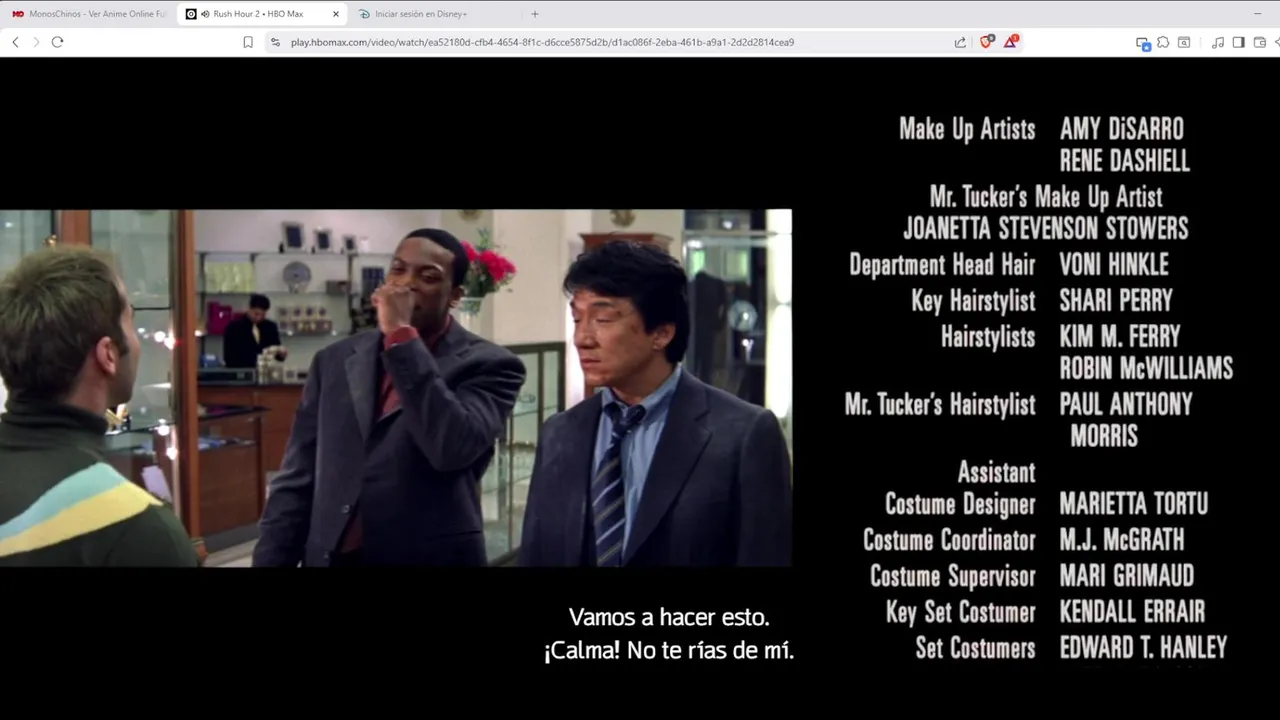
Task: Switch to the MonosChinos anime tab
Action: click(88, 14)
